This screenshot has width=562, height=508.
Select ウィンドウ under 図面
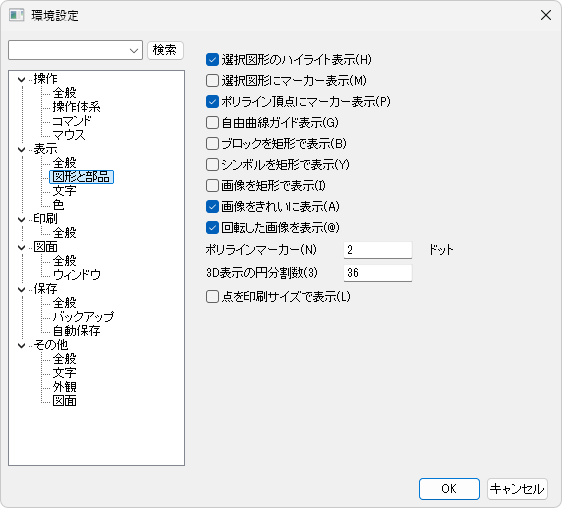pos(77,275)
